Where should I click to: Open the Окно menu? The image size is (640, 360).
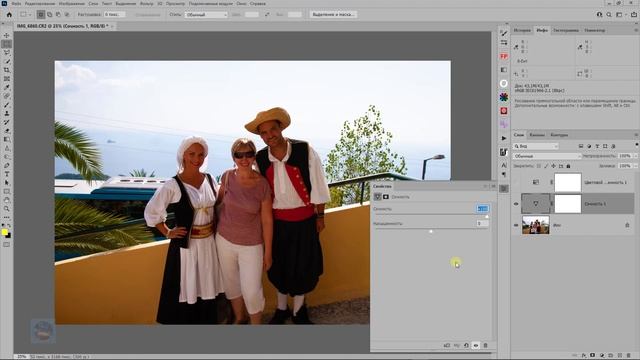pyautogui.click(x=241, y=3)
